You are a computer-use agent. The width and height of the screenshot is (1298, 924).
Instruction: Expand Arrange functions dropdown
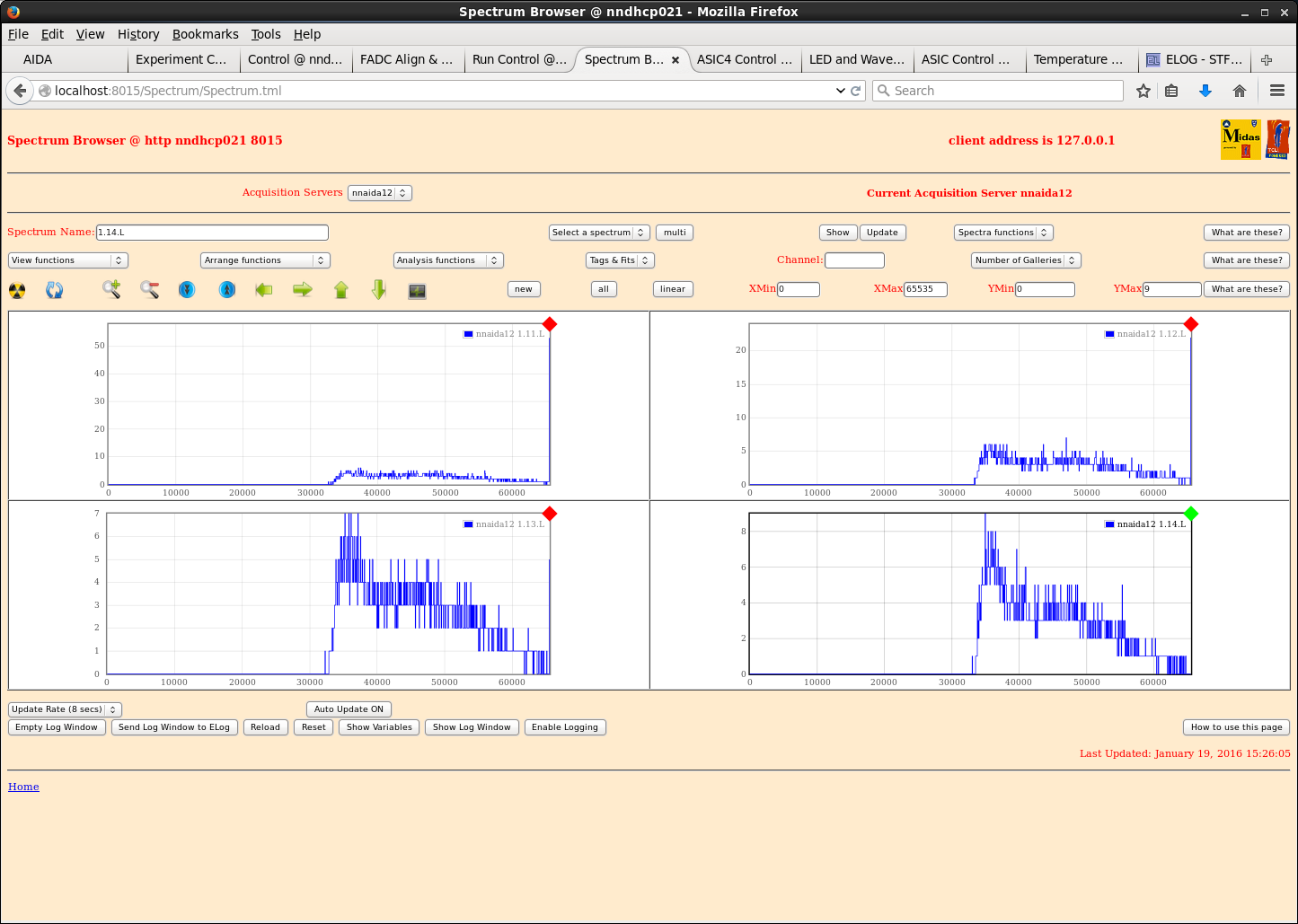tap(265, 260)
